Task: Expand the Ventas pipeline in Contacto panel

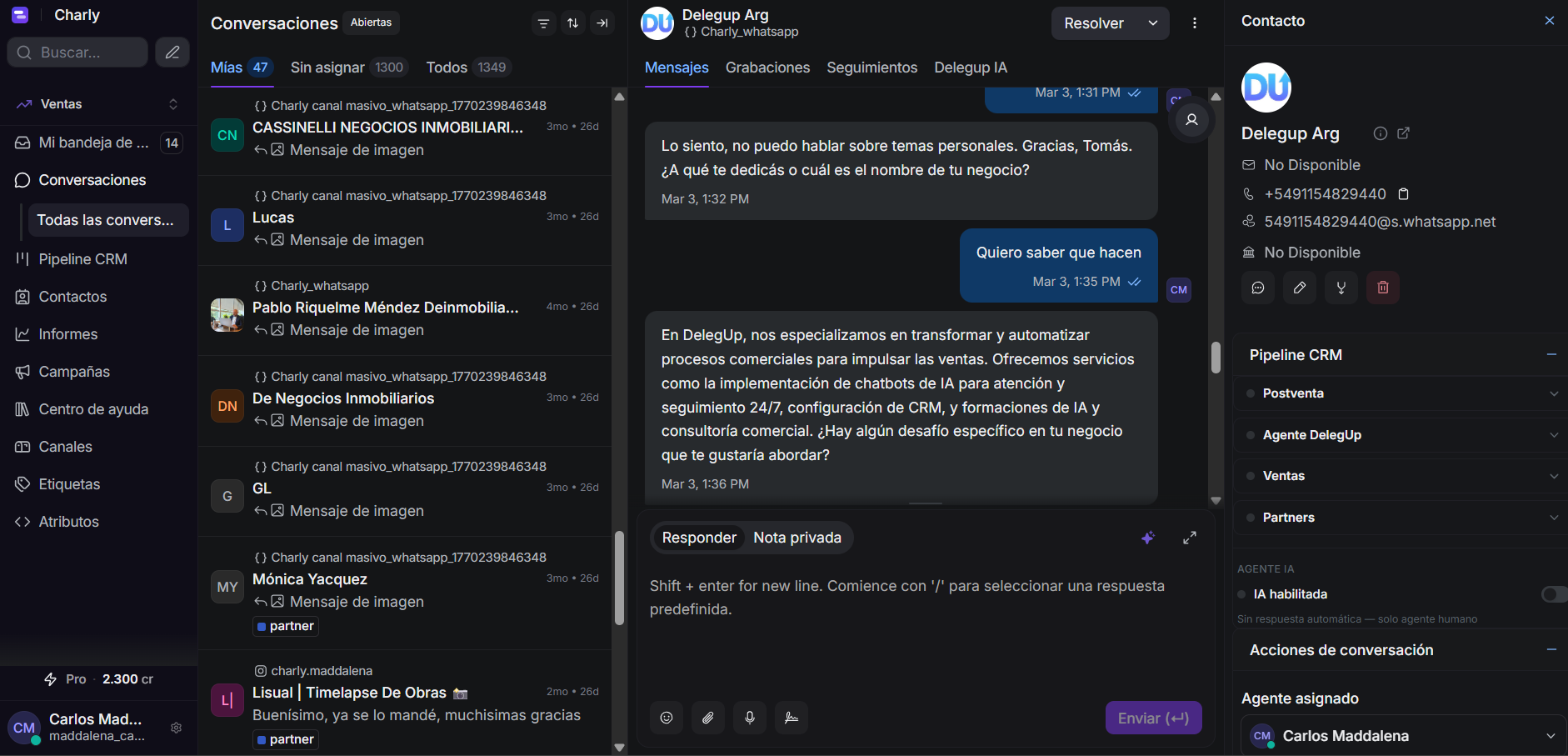Action: pos(1400,476)
